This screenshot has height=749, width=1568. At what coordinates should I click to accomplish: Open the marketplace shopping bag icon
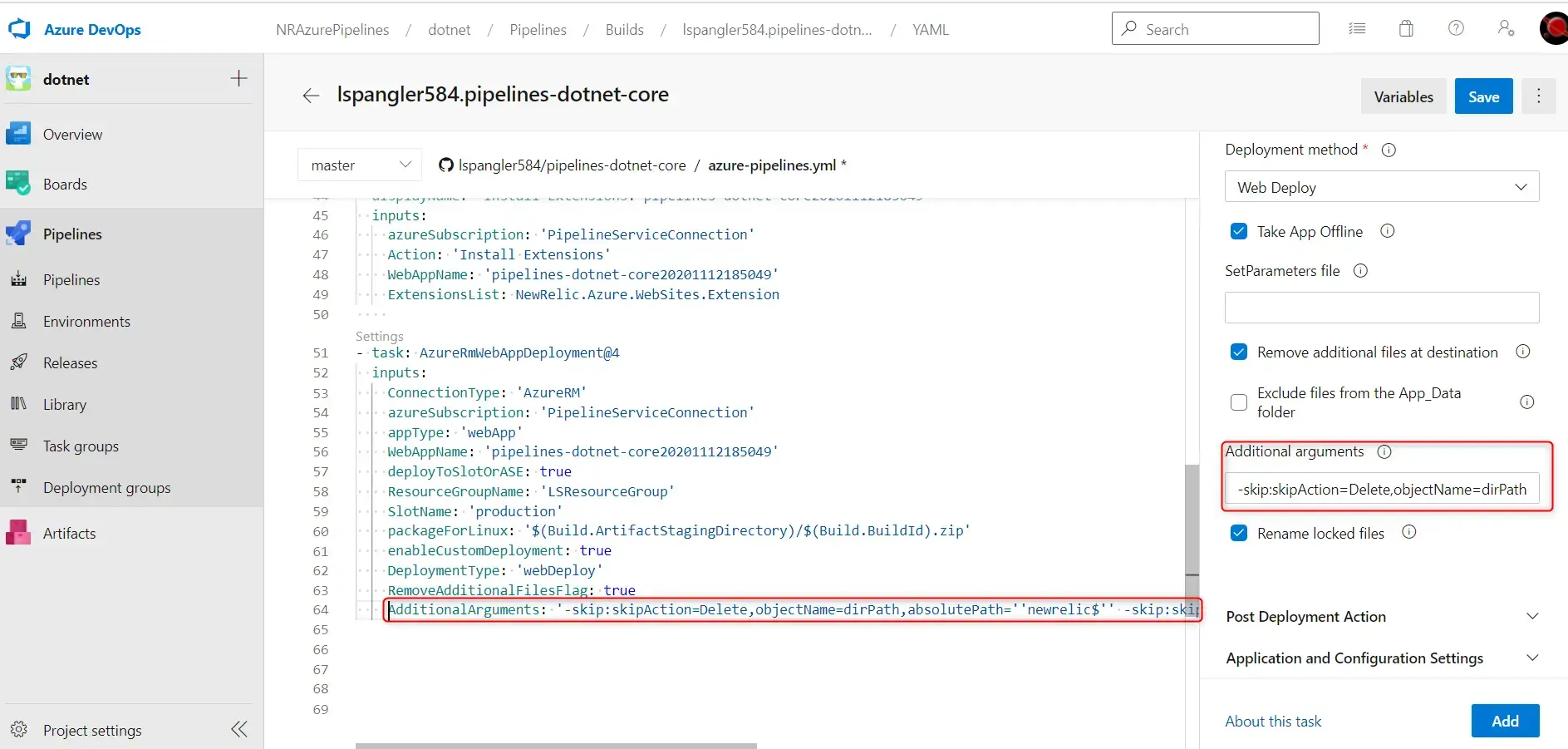click(x=1406, y=28)
